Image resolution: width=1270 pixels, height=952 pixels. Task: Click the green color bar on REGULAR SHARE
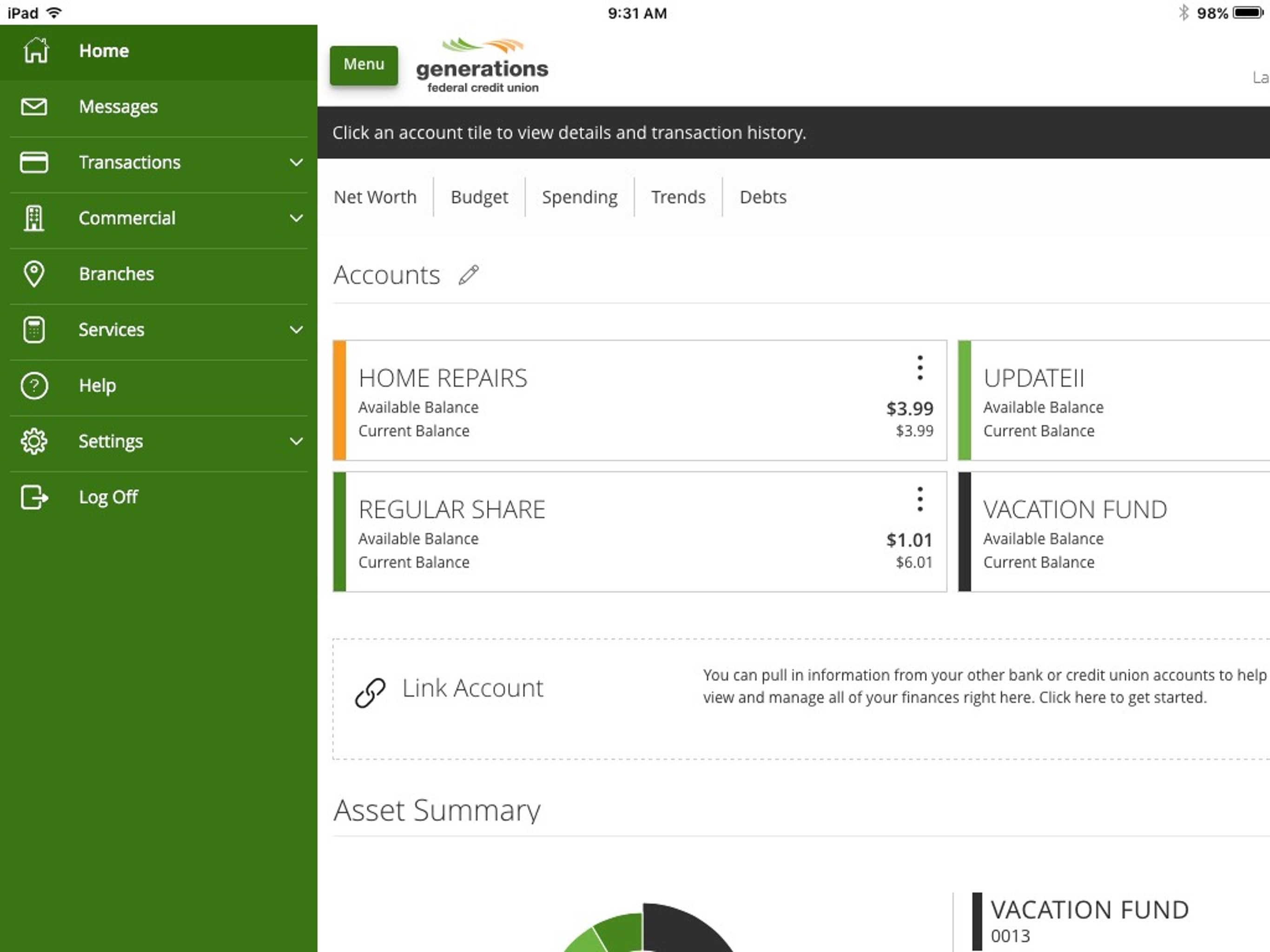click(x=339, y=532)
